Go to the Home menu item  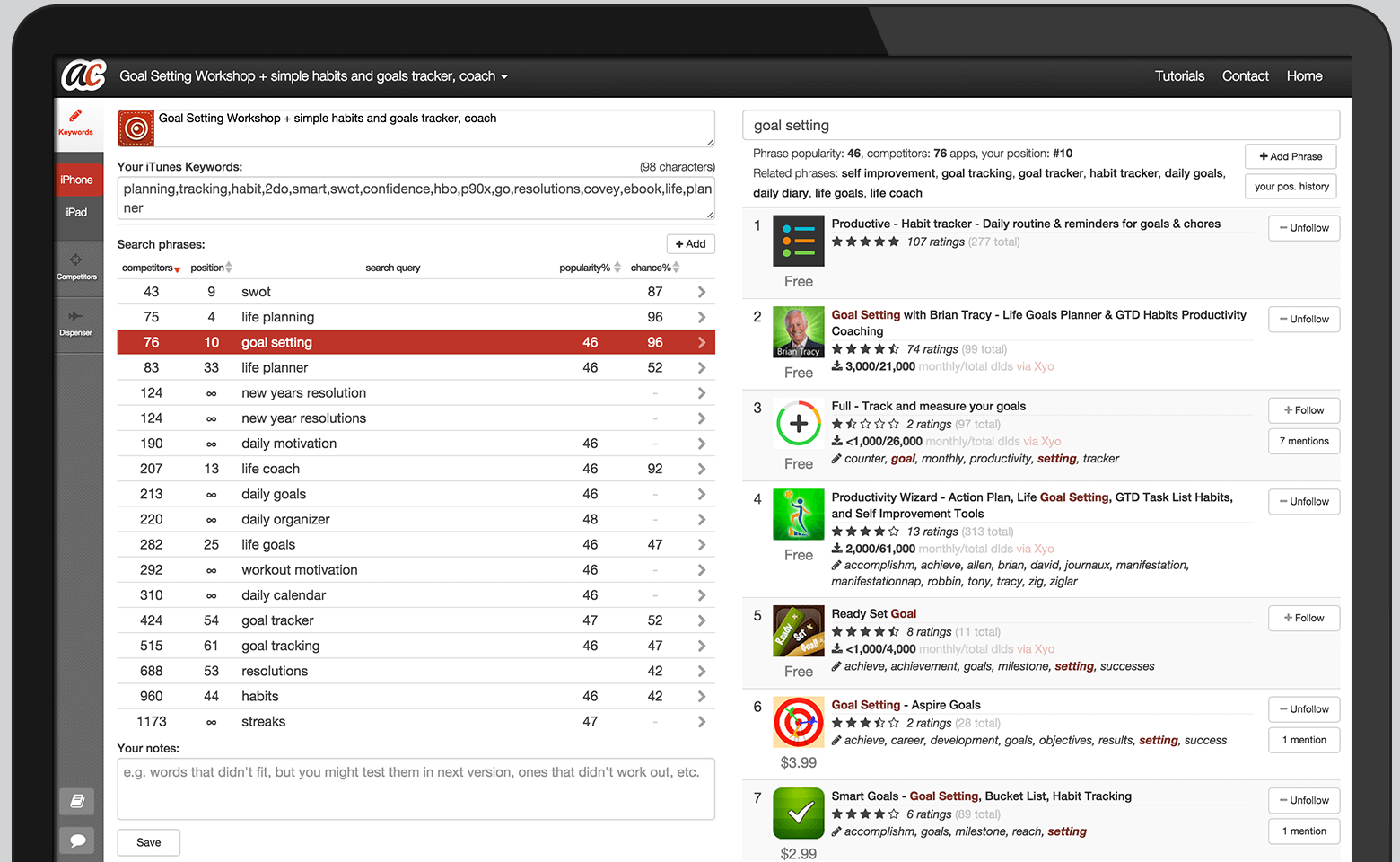(x=1304, y=76)
